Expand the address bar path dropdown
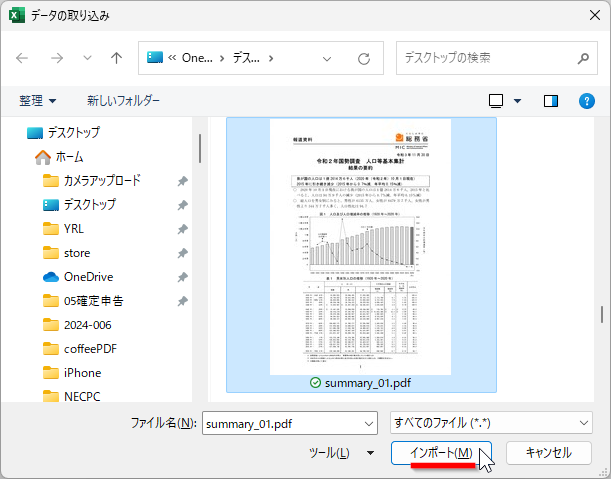This screenshot has height=479, width=611. [x=326, y=58]
